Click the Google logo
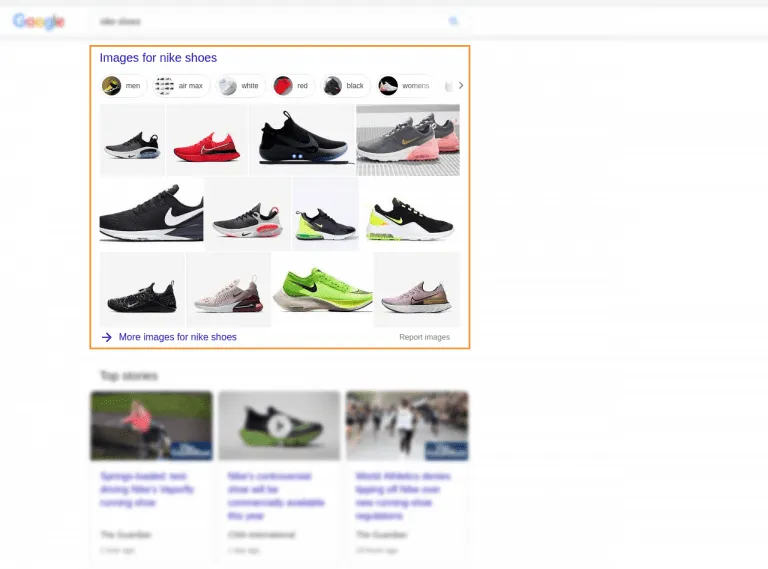The image size is (768, 569). 39,21
